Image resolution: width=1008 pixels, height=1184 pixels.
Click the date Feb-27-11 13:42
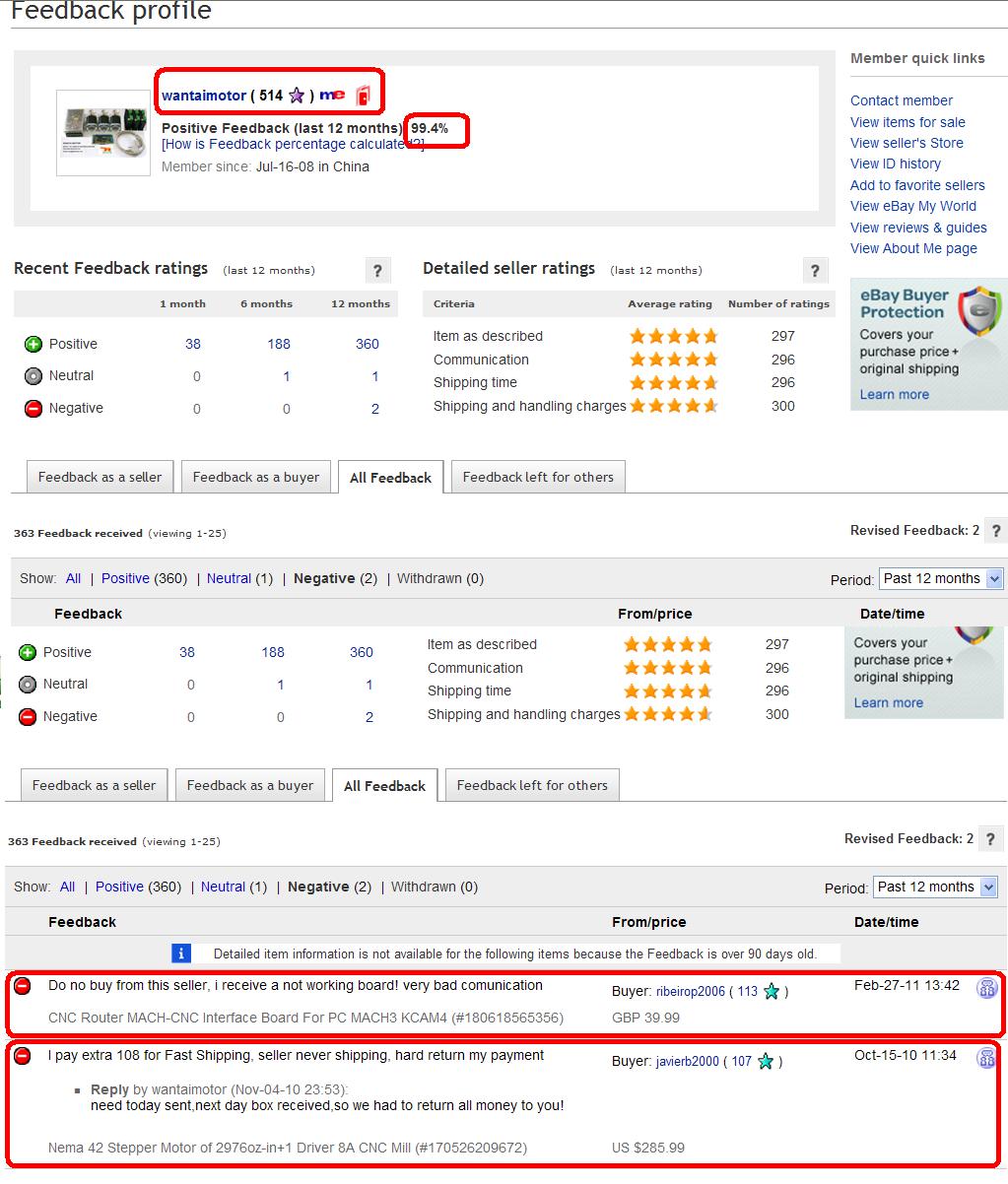click(907, 985)
